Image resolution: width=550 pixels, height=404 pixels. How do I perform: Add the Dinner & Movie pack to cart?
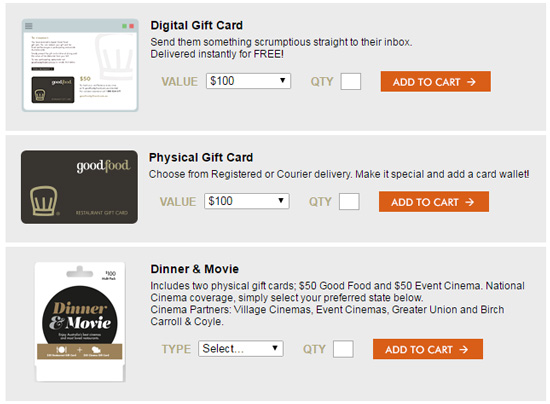point(428,349)
